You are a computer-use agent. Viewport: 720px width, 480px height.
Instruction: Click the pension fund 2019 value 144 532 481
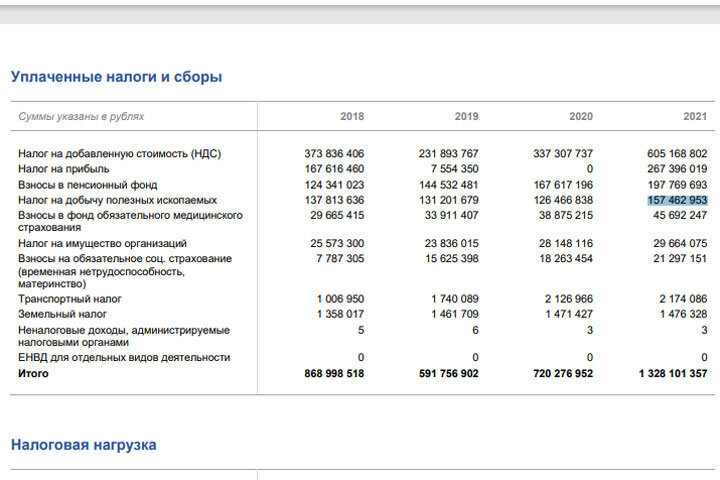coord(448,185)
